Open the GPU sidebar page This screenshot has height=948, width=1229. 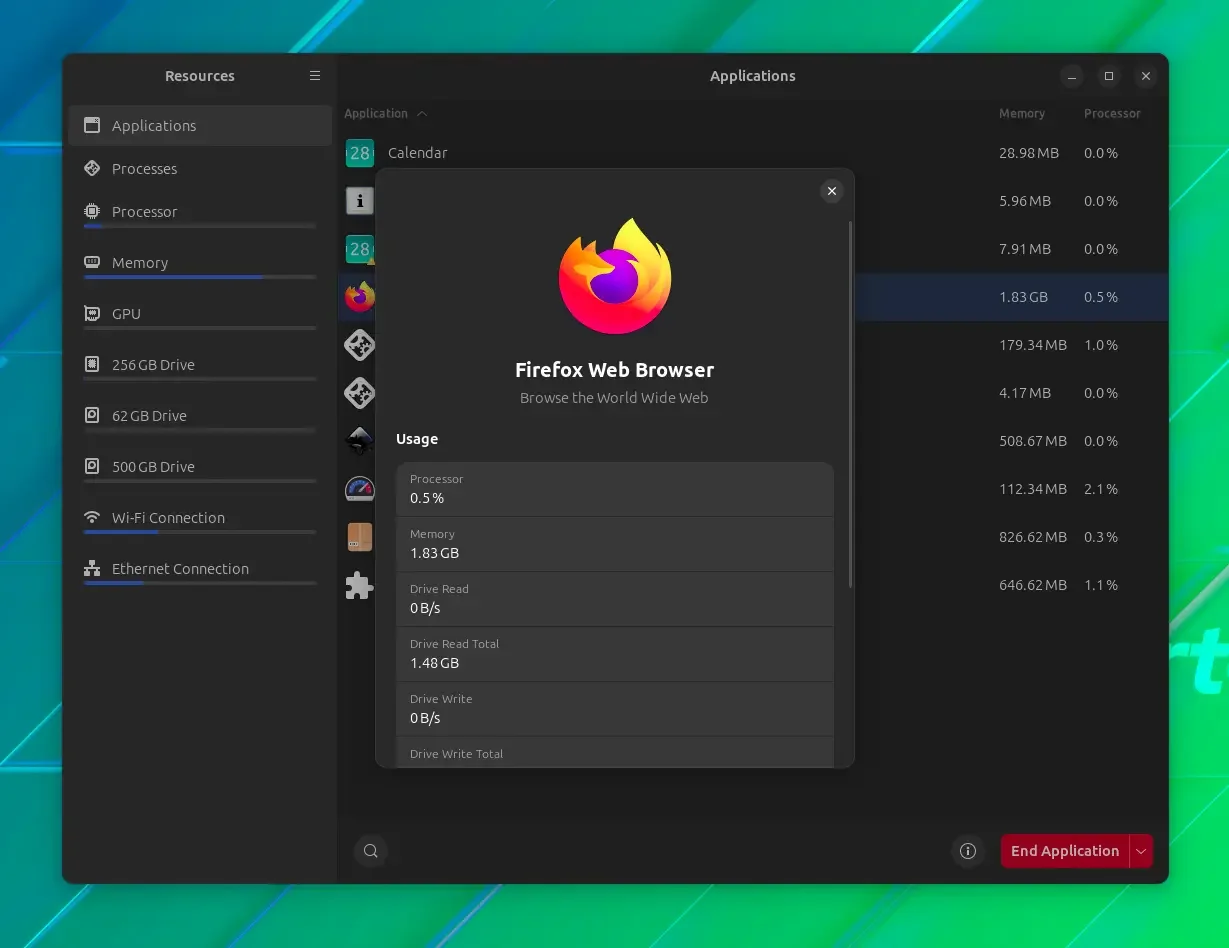(x=200, y=317)
